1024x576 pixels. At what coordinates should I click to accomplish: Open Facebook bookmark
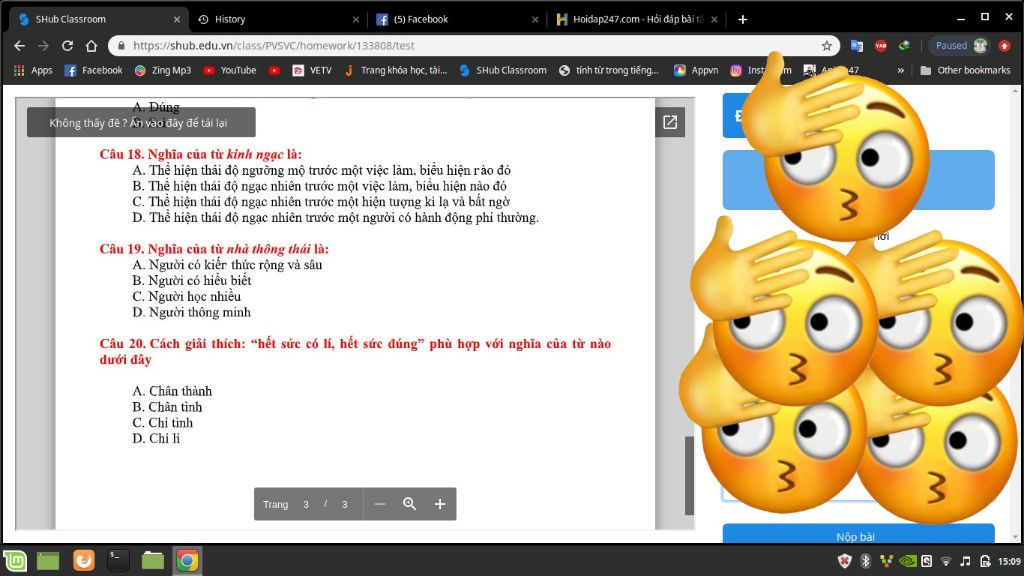click(x=93, y=71)
